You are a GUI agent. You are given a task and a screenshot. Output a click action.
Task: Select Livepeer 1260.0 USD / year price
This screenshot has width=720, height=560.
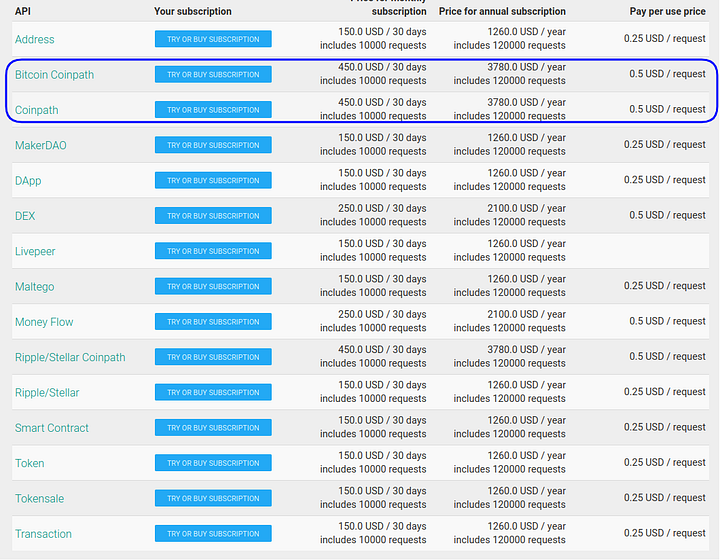click(527, 244)
